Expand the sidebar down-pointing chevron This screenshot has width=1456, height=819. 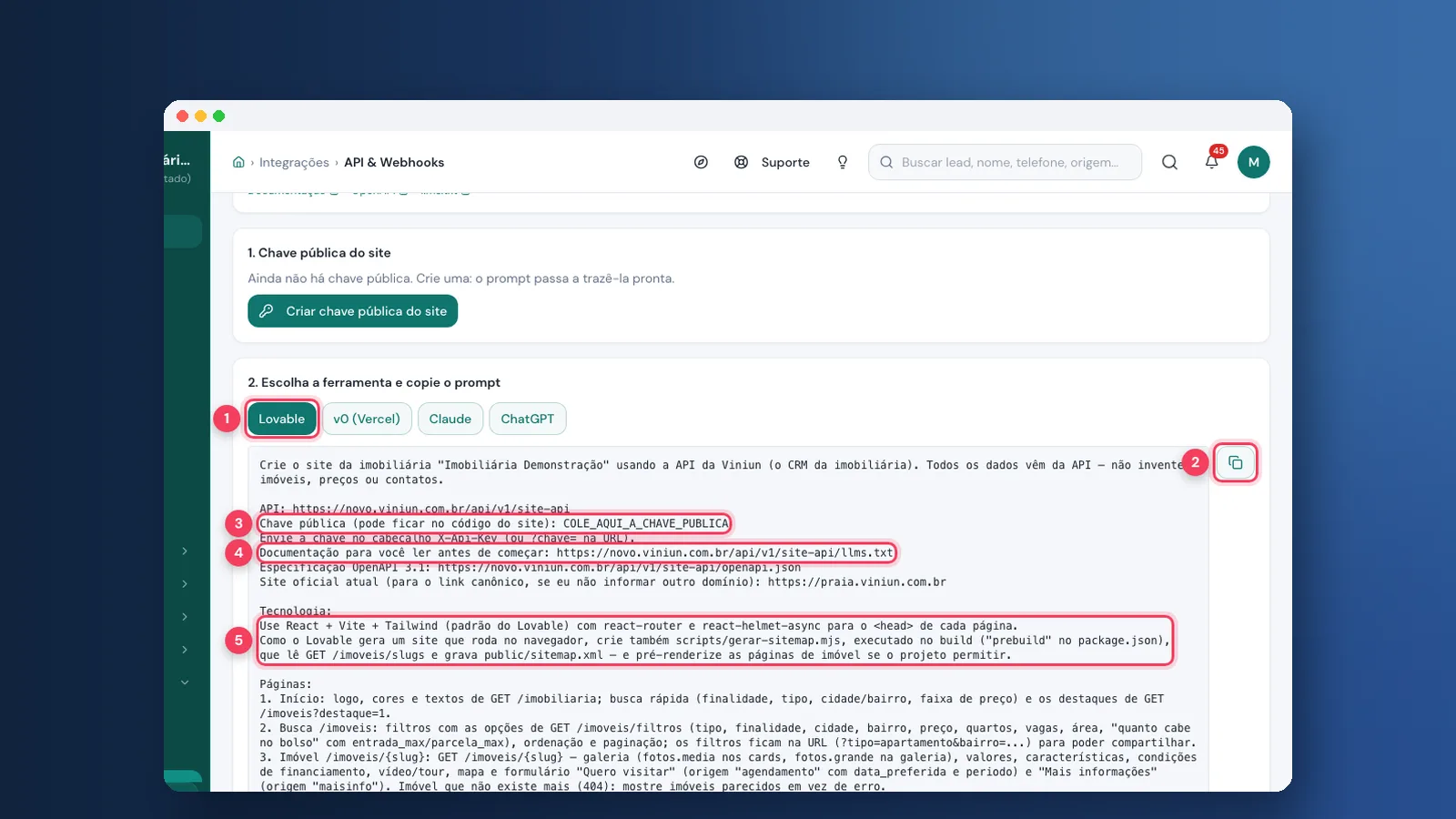(x=185, y=682)
